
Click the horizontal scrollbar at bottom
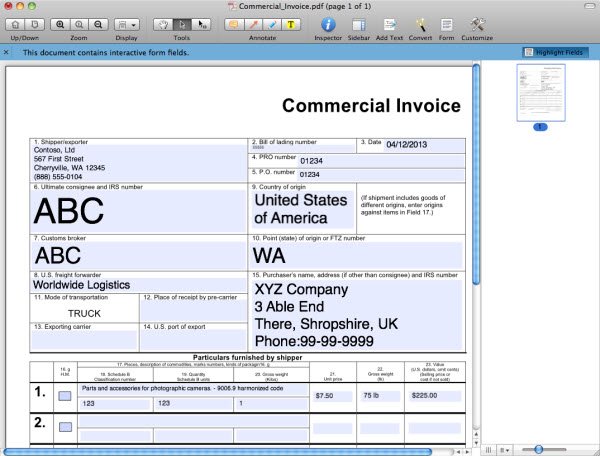click(218, 452)
